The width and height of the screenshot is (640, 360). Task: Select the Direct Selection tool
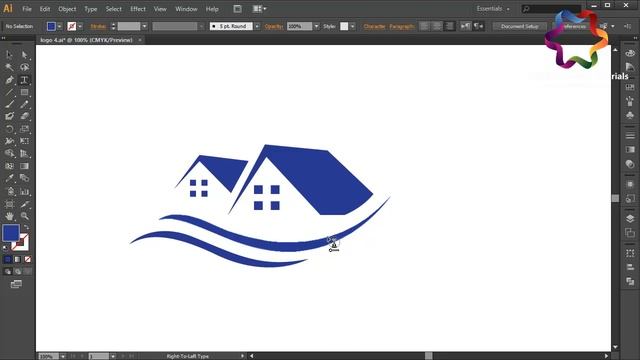(24, 55)
